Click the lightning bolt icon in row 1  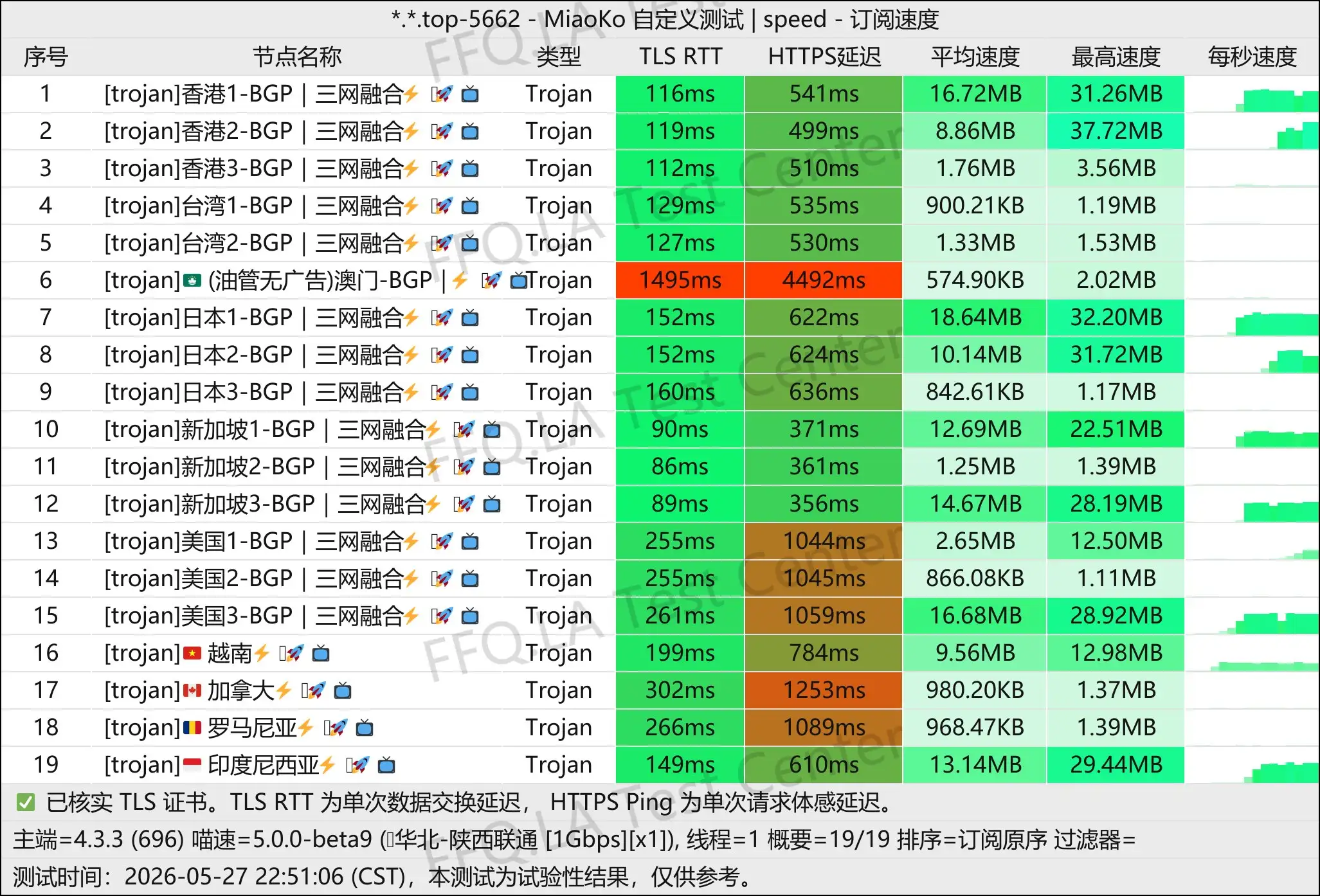(411, 94)
